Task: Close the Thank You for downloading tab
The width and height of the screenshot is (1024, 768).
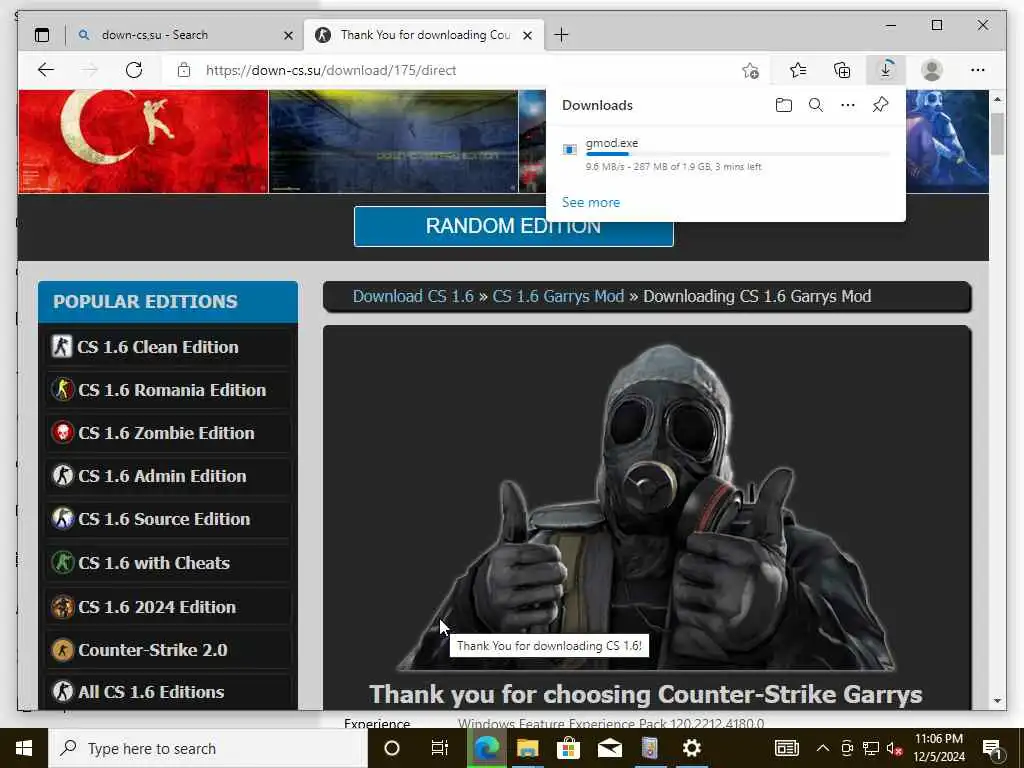Action: coord(528,35)
